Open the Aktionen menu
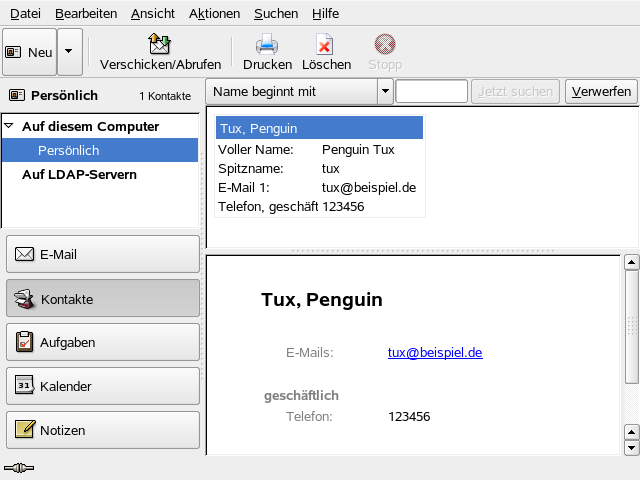 214,14
